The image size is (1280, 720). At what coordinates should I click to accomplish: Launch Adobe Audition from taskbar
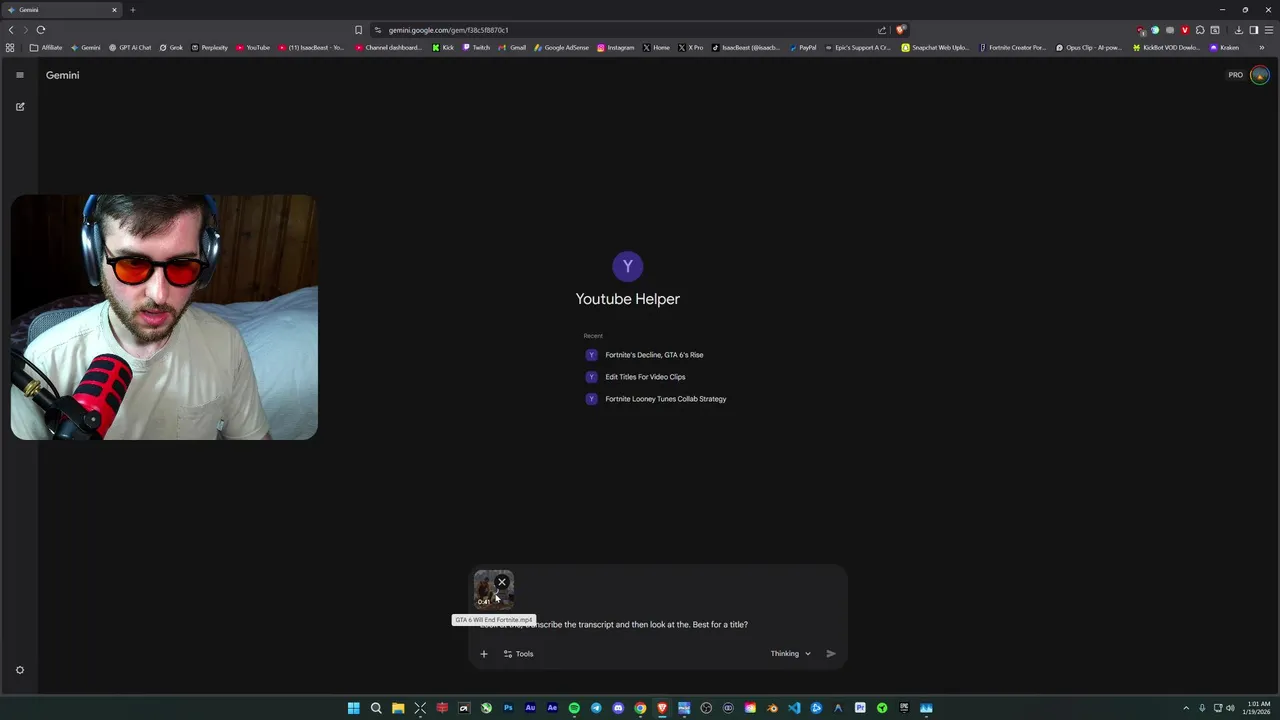point(530,708)
